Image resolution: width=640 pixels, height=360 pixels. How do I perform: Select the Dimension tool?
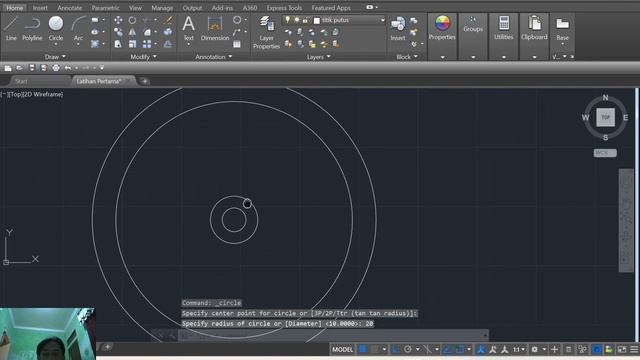(215, 28)
